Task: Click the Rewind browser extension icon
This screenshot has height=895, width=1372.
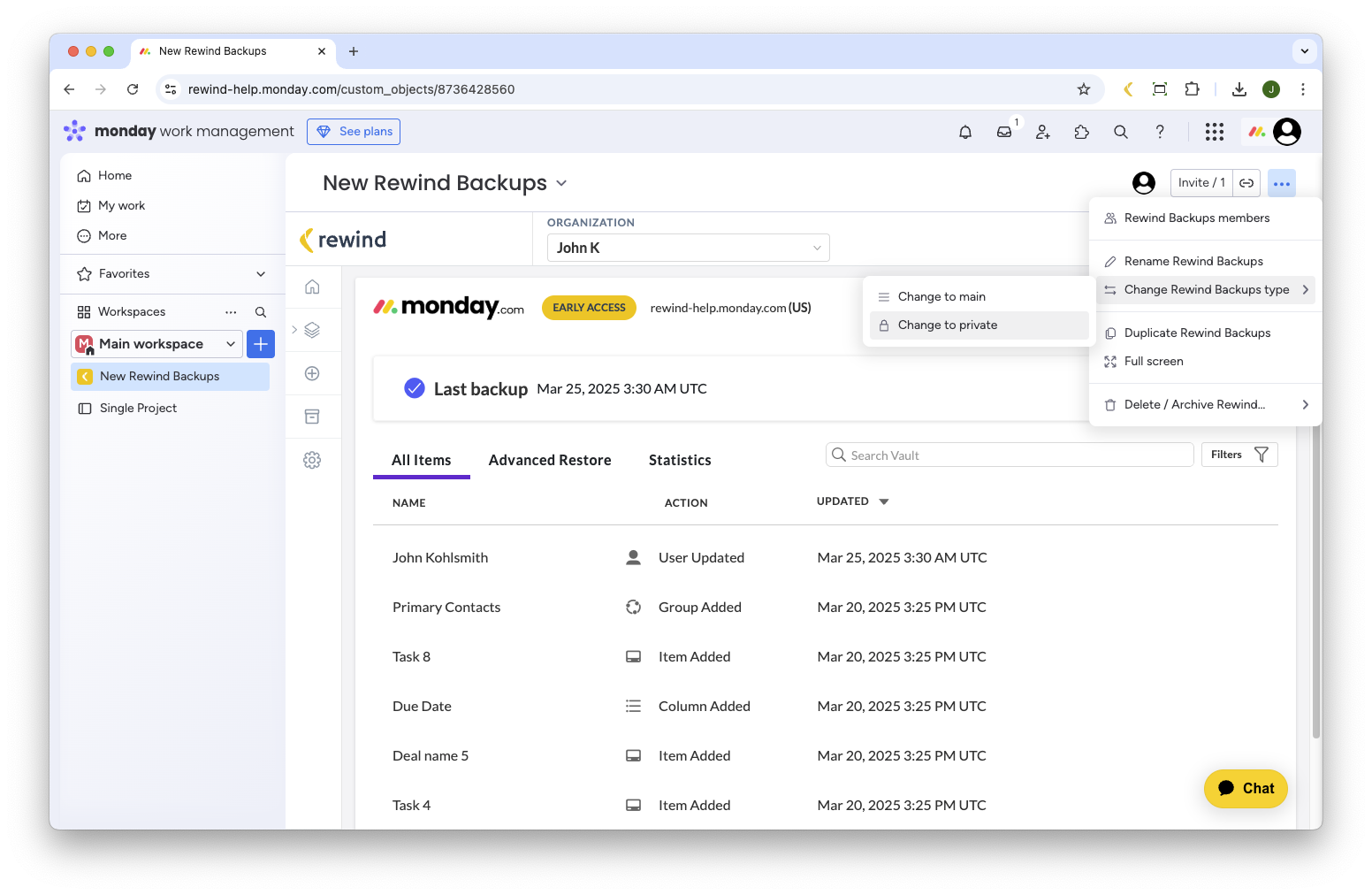Action: pos(1128,89)
